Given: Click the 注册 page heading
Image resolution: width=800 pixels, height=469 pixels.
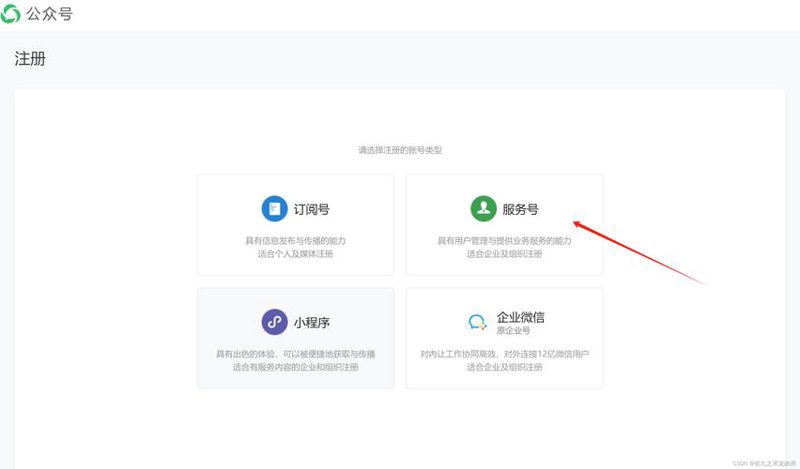Looking at the screenshot, I should (30, 59).
